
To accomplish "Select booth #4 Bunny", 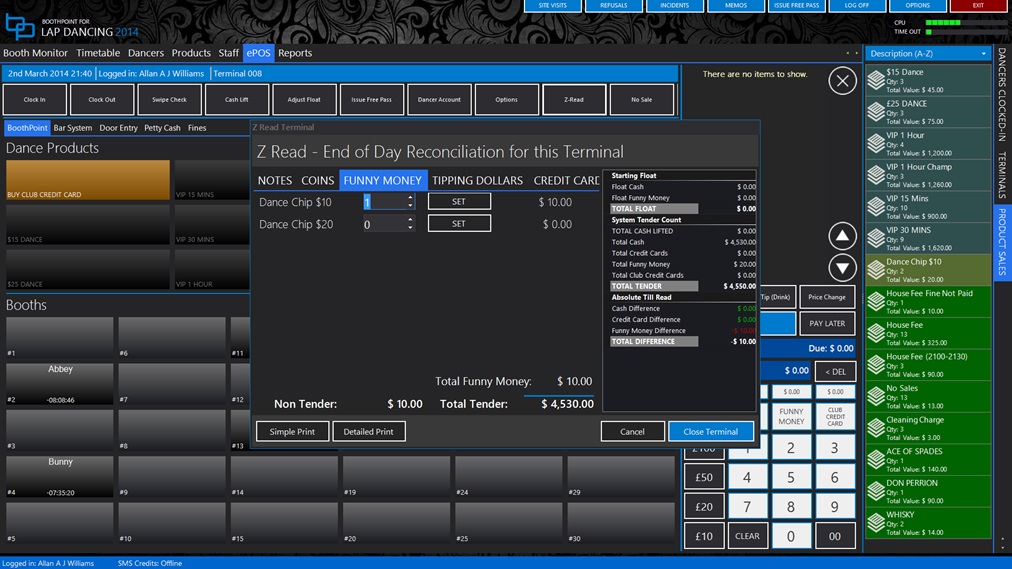I will (59, 477).
